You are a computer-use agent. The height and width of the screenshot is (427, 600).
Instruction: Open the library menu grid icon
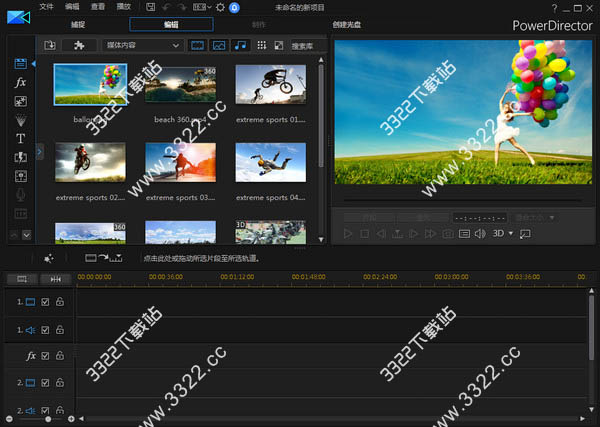262,46
